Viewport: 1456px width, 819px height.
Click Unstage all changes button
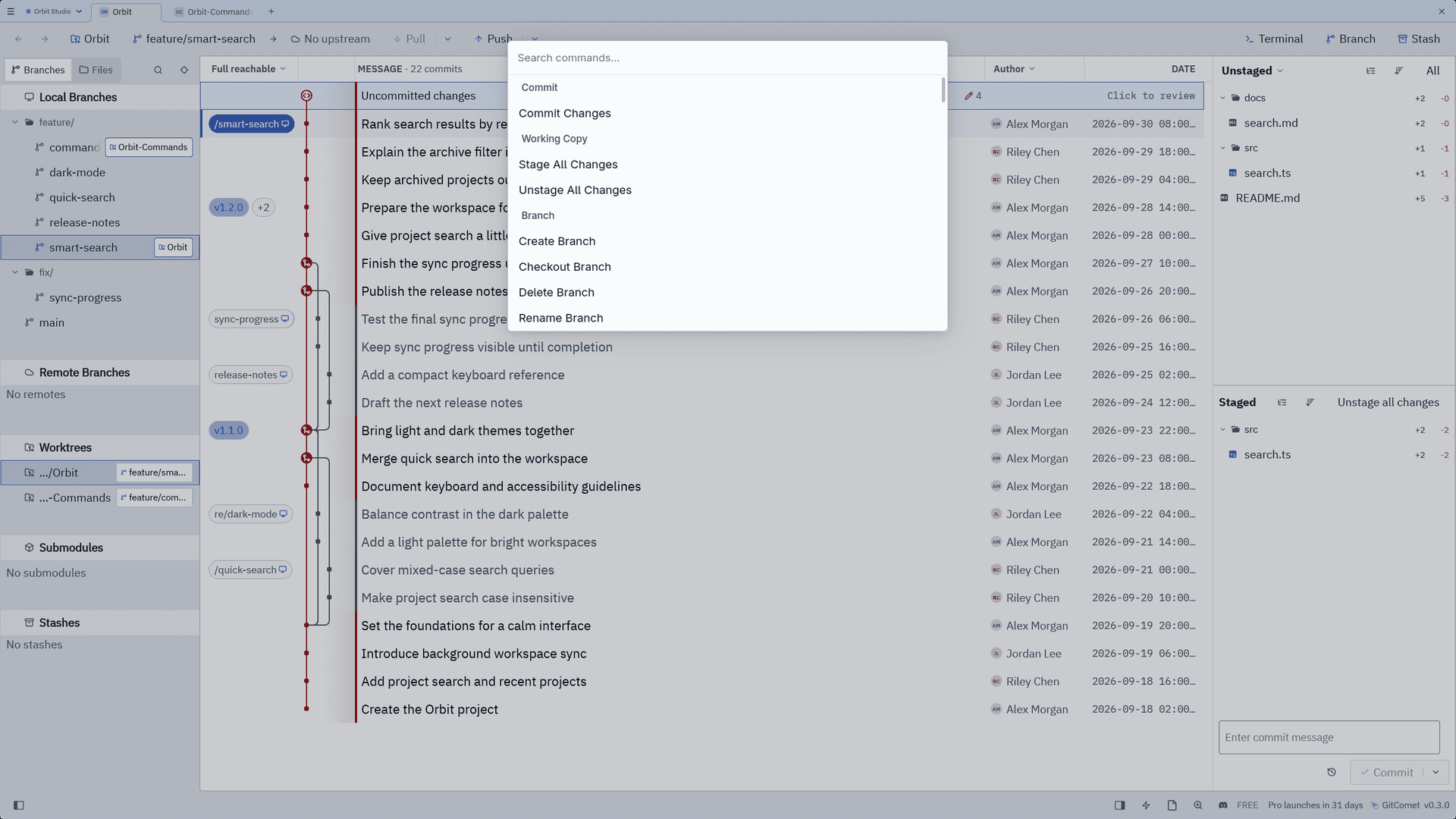1388,403
